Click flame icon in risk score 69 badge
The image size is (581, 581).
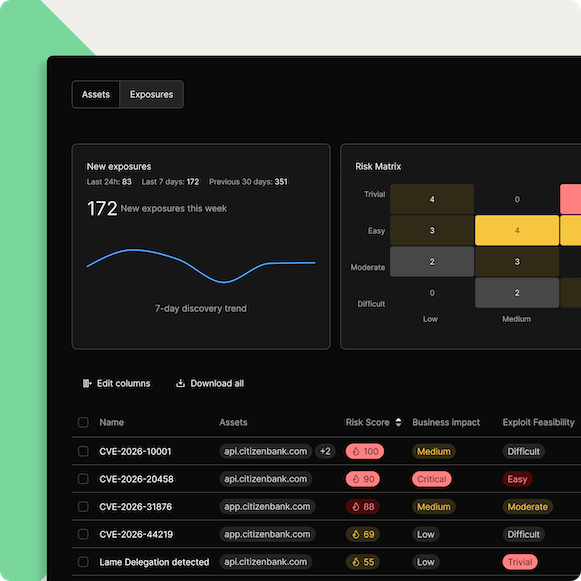pyautogui.click(x=356, y=534)
